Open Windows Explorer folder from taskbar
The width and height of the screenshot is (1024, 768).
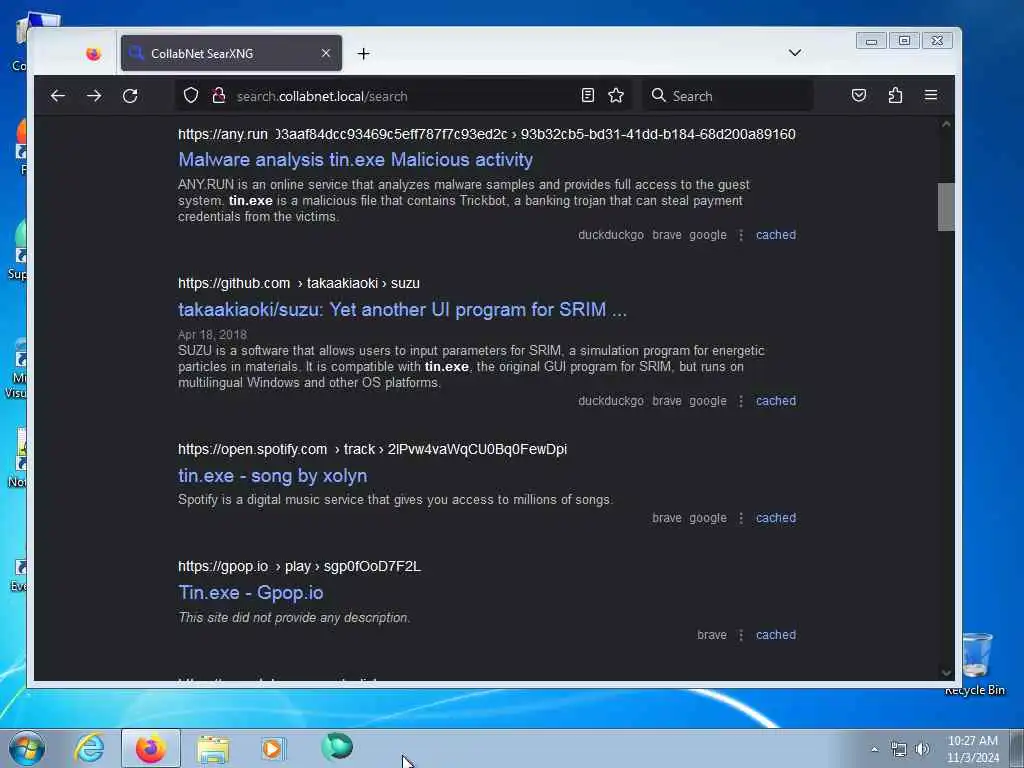point(214,748)
